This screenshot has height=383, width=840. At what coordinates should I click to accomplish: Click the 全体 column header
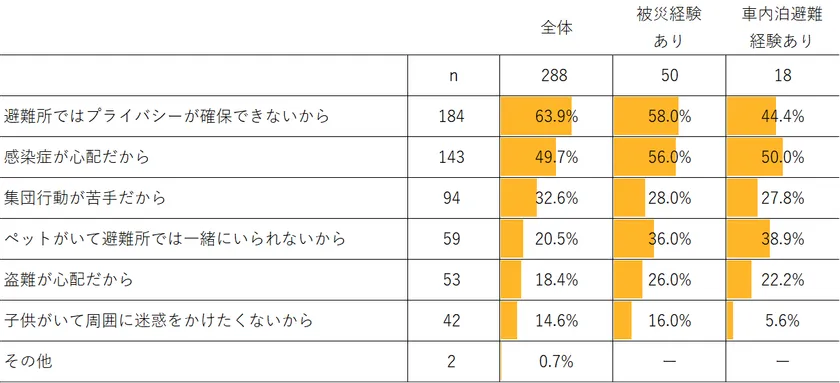[557, 28]
